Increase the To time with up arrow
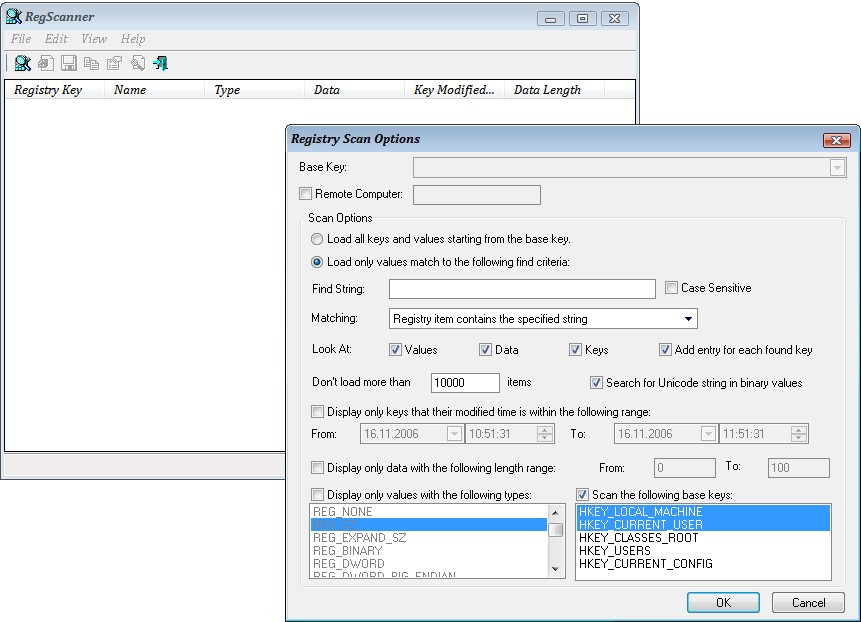 coord(799,430)
